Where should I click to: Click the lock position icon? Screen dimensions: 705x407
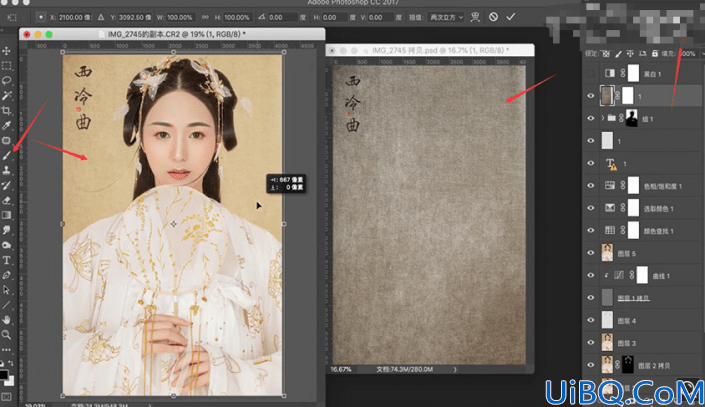[x=630, y=54]
